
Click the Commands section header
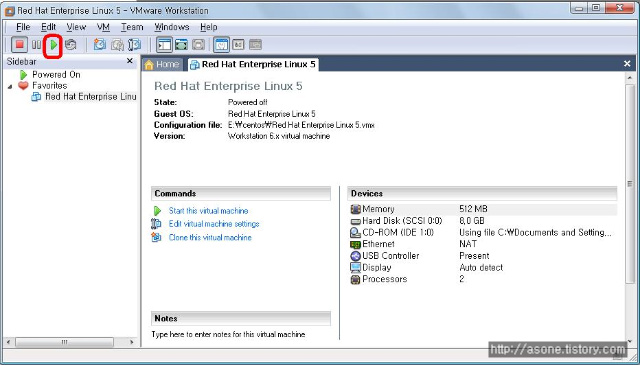241,194
